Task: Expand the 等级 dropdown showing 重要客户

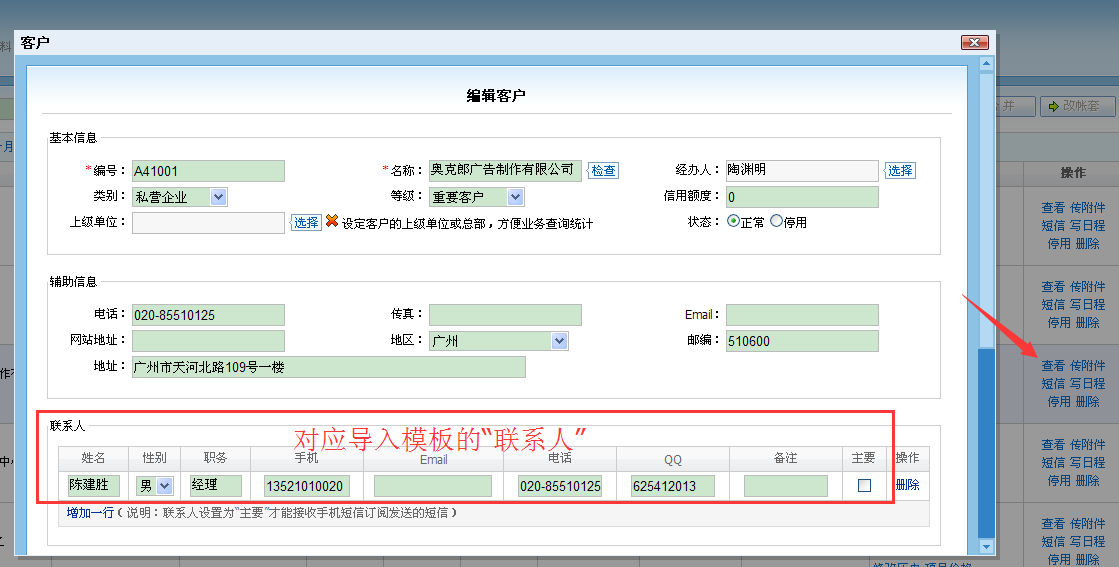Action: pyautogui.click(x=515, y=197)
